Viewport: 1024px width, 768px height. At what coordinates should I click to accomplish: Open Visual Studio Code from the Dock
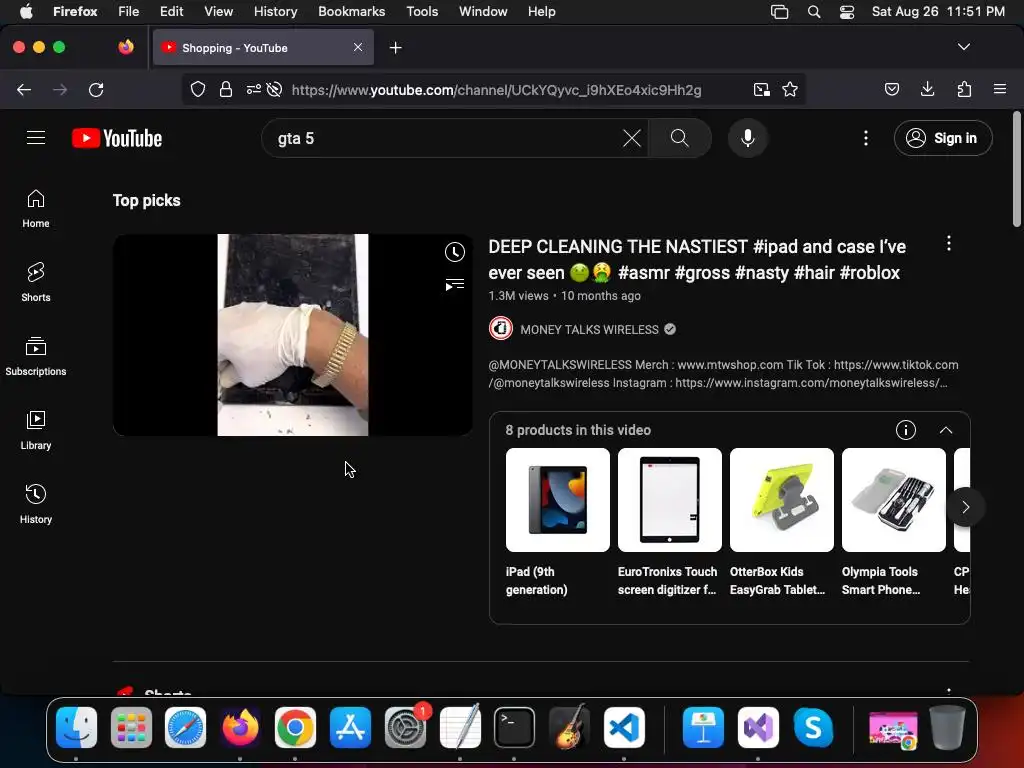(x=624, y=728)
